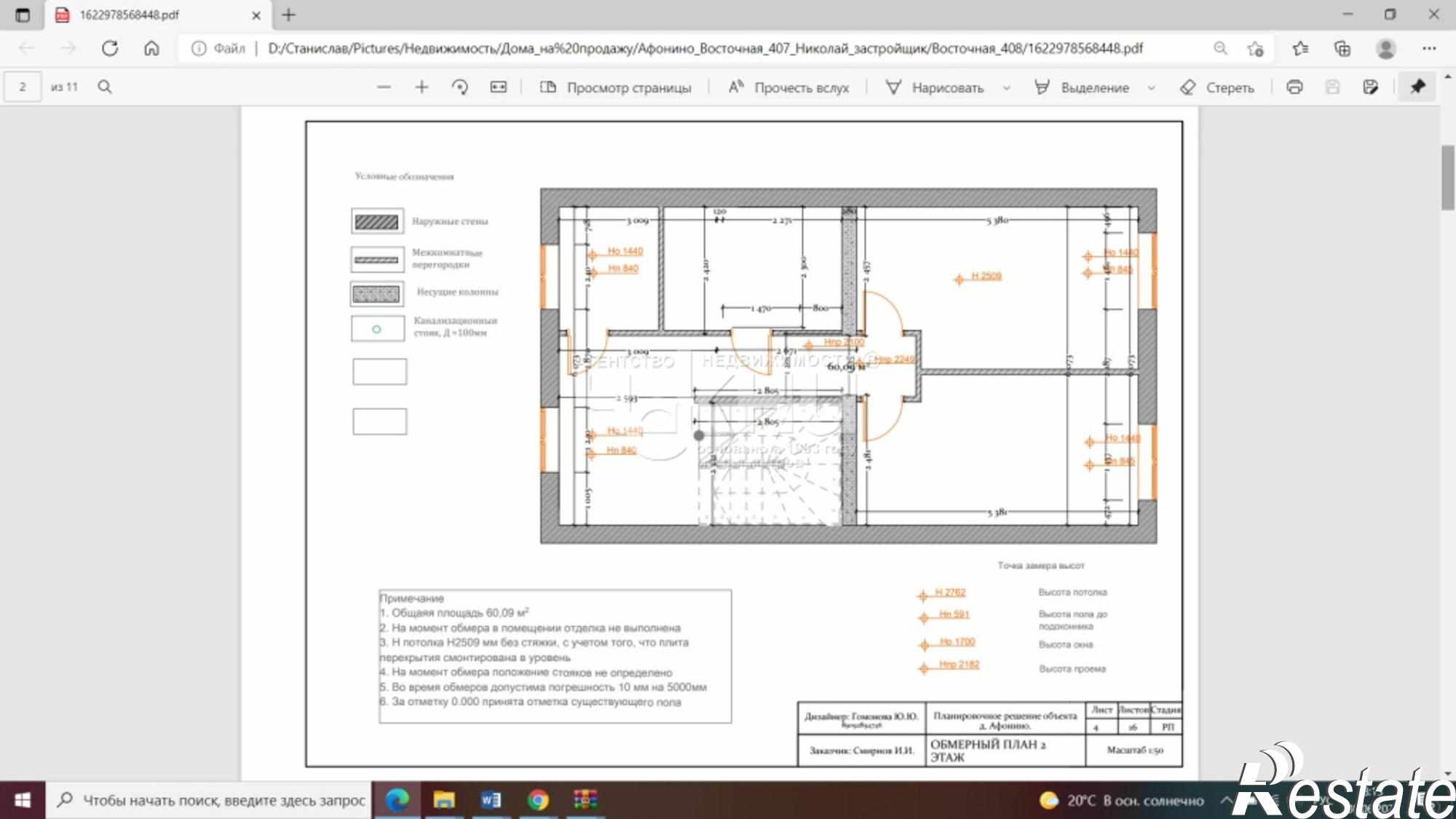
Task: Refresh the PDF page
Action: pos(110,48)
